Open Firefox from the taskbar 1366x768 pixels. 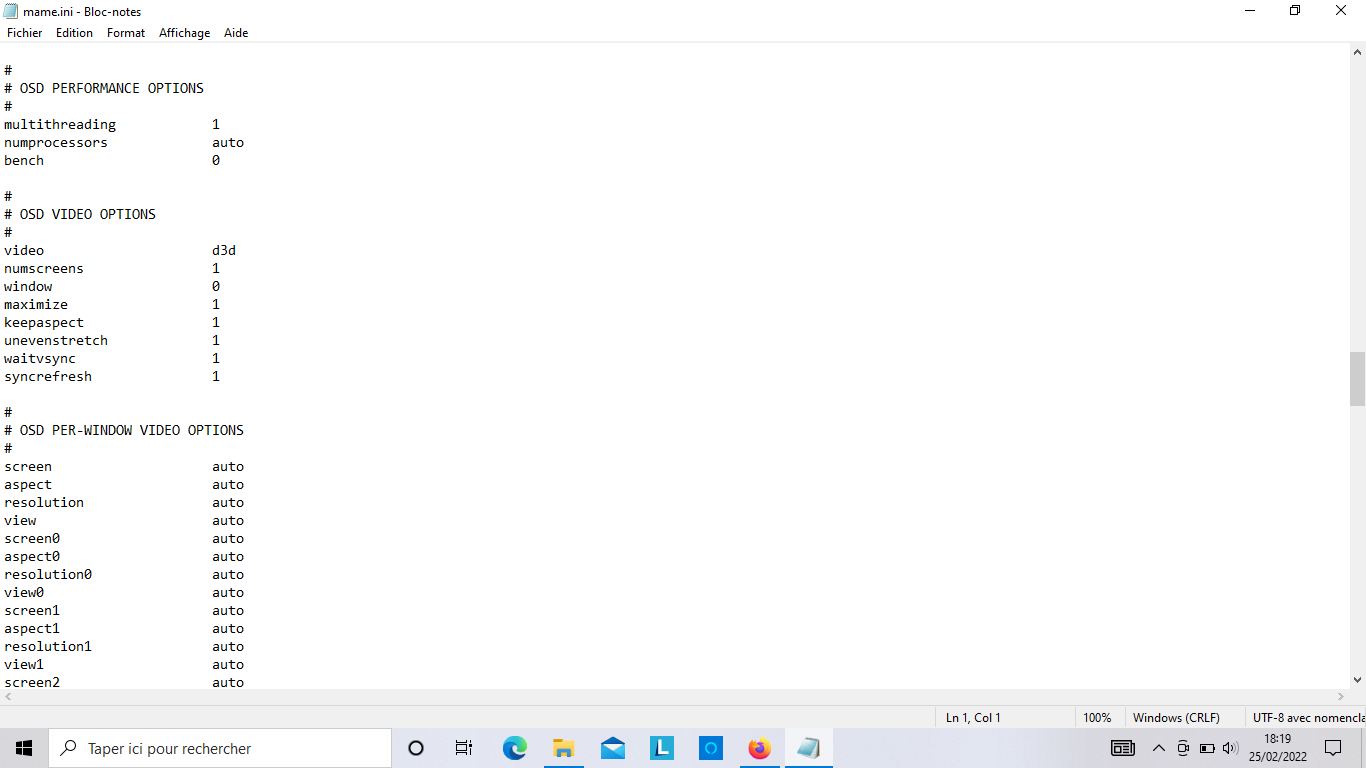tap(760, 748)
